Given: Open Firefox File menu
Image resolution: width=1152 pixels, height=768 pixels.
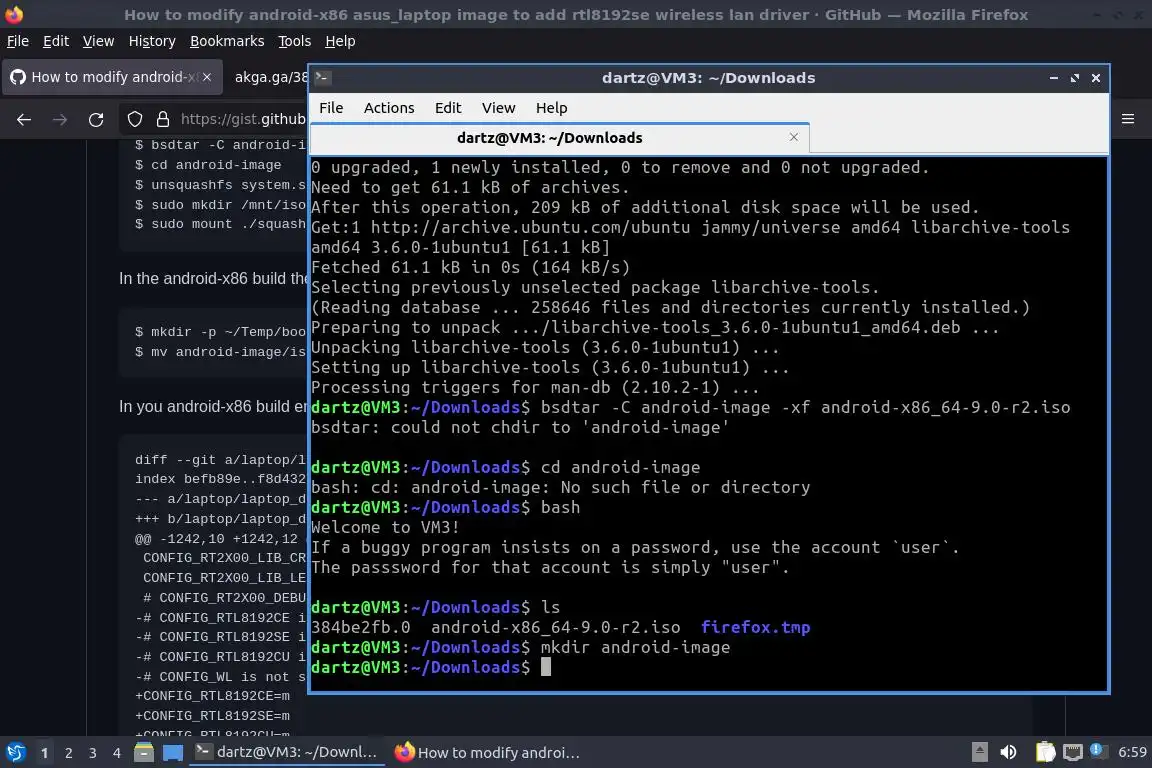Looking at the screenshot, I should (x=18, y=41).
